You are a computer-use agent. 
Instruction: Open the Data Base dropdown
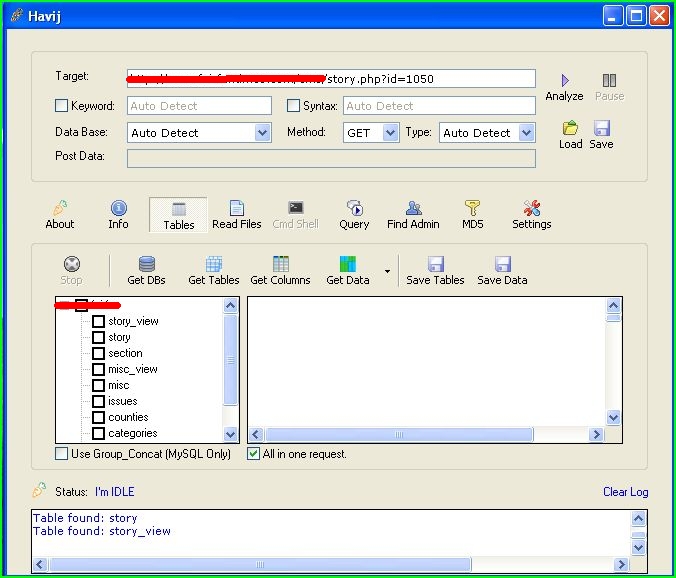pos(262,132)
